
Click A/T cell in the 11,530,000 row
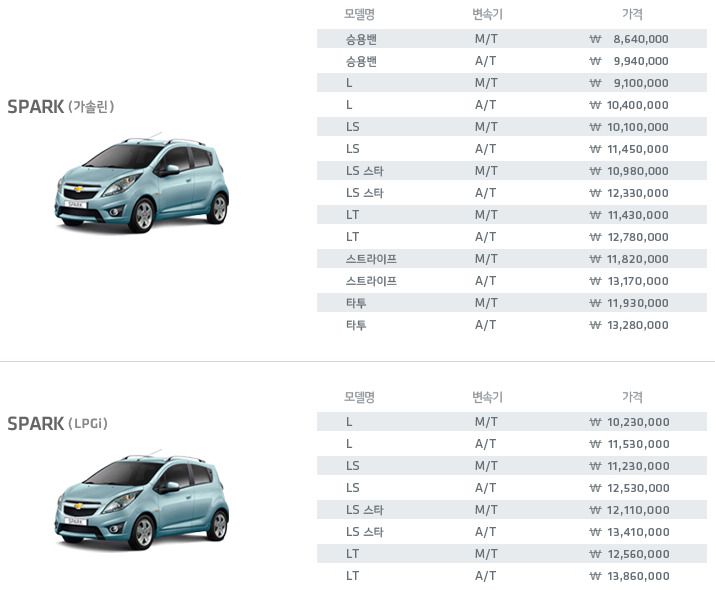(486, 444)
